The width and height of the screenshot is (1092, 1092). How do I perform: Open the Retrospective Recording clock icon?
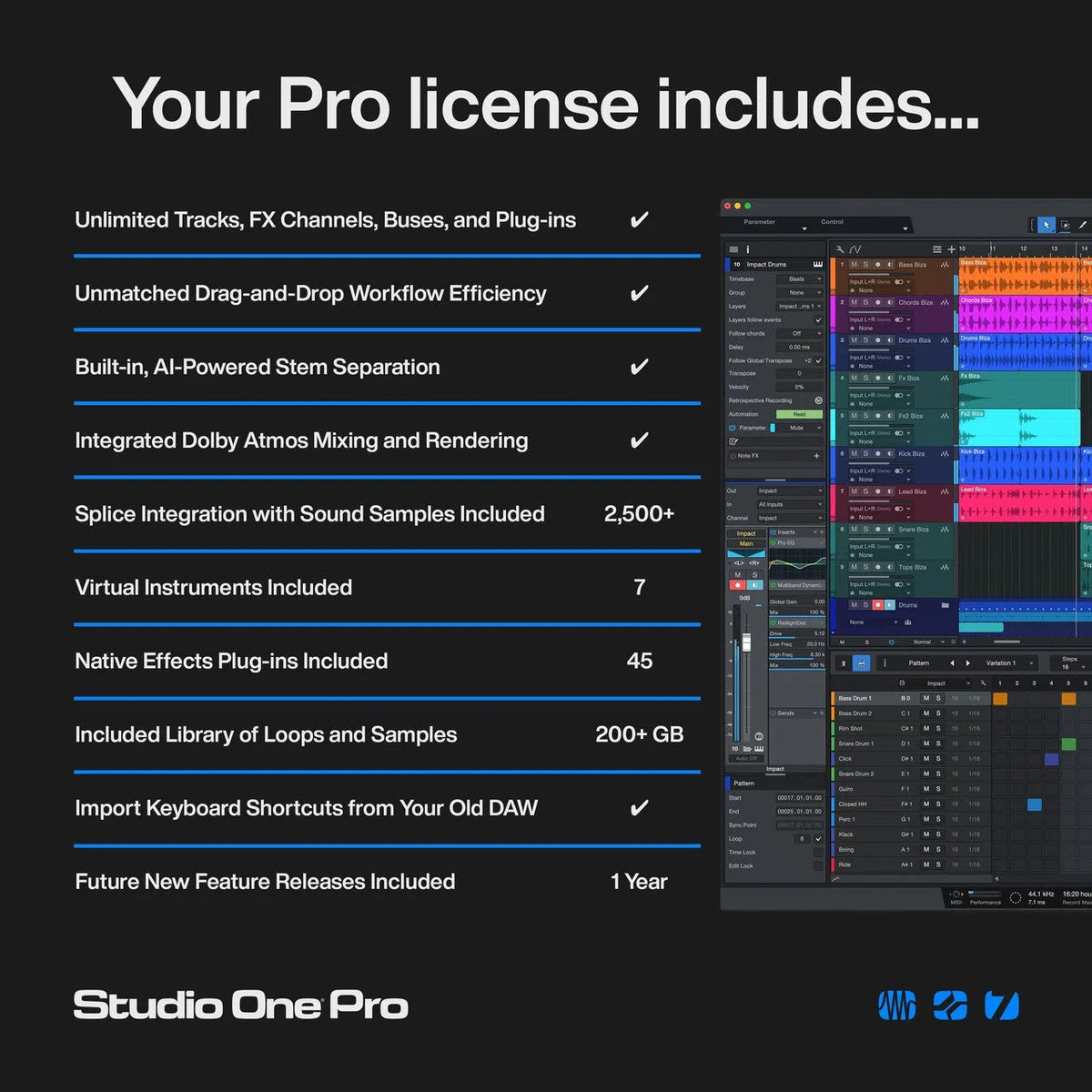818,400
